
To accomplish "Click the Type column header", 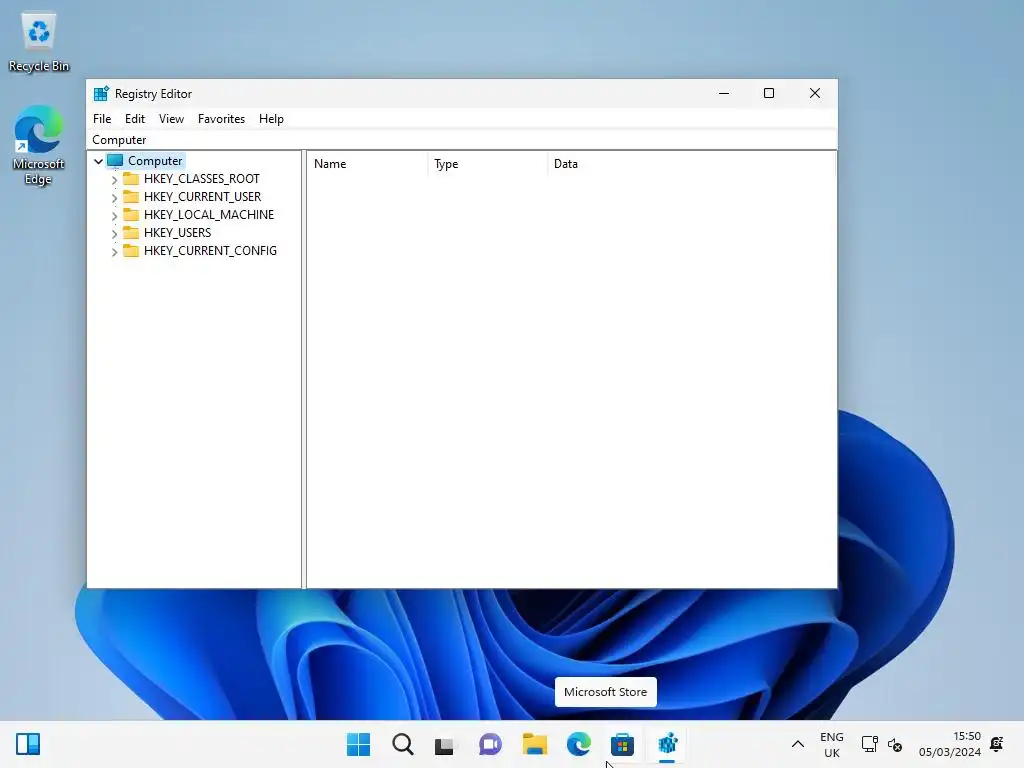I will click(487, 164).
